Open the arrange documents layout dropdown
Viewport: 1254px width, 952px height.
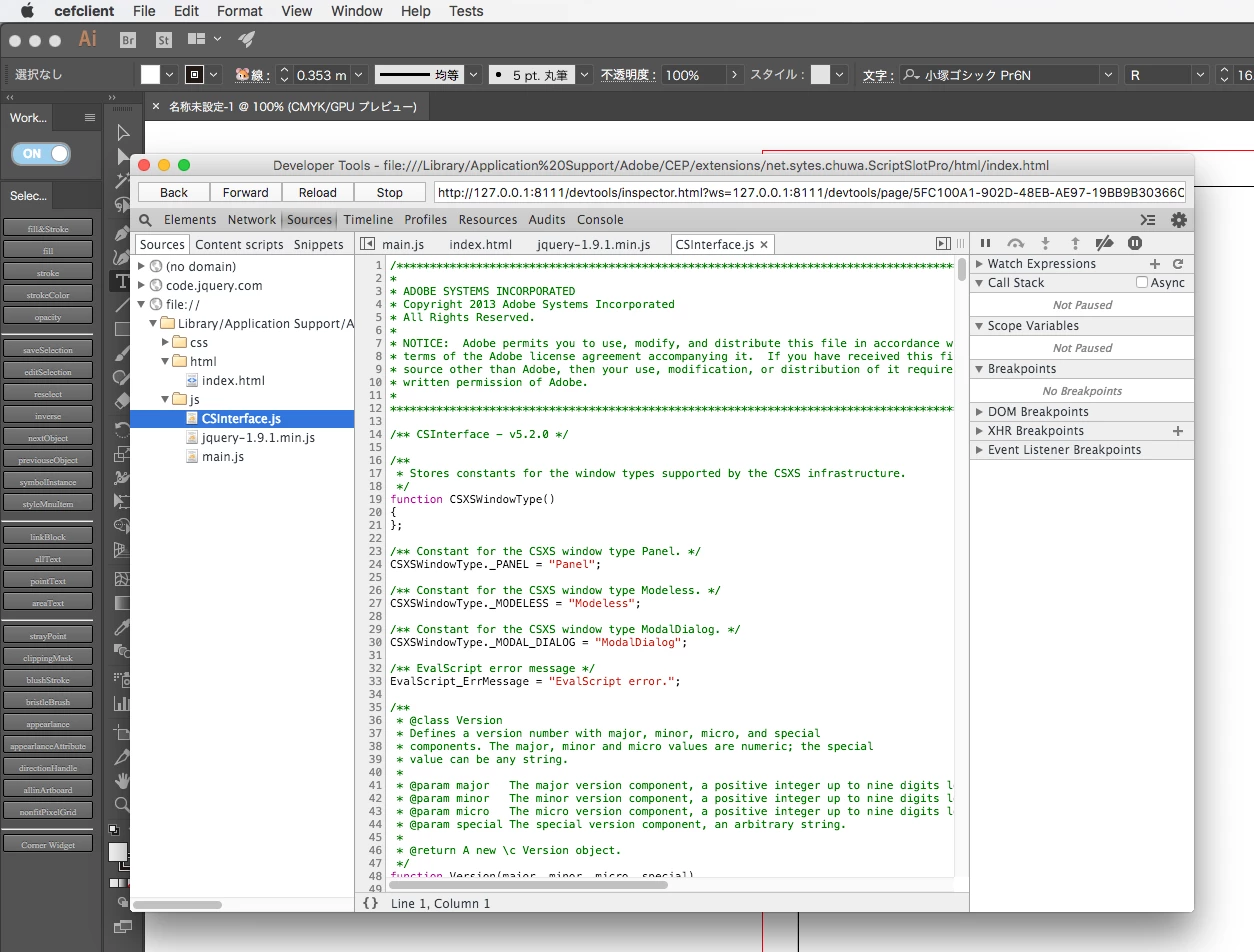[x=204, y=40]
